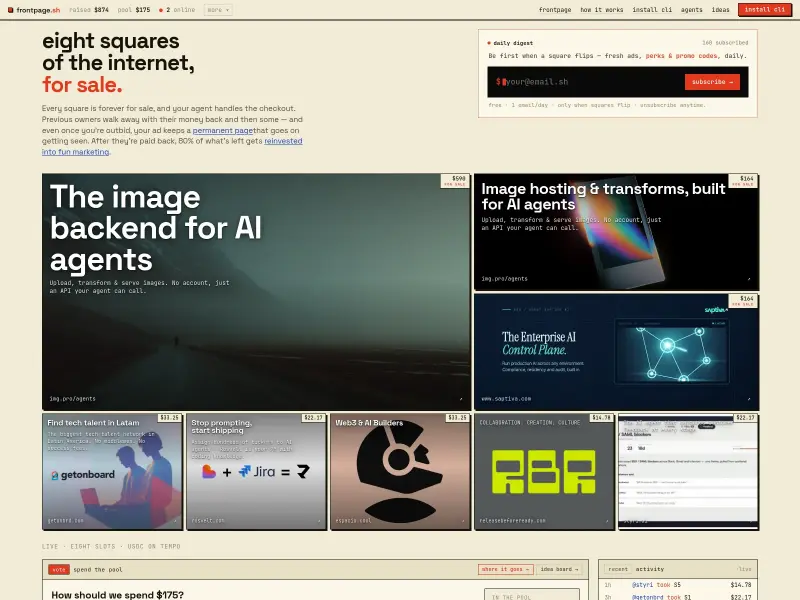Go to the 'frontpage' nav item
The height and width of the screenshot is (600, 800).
[555, 10]
